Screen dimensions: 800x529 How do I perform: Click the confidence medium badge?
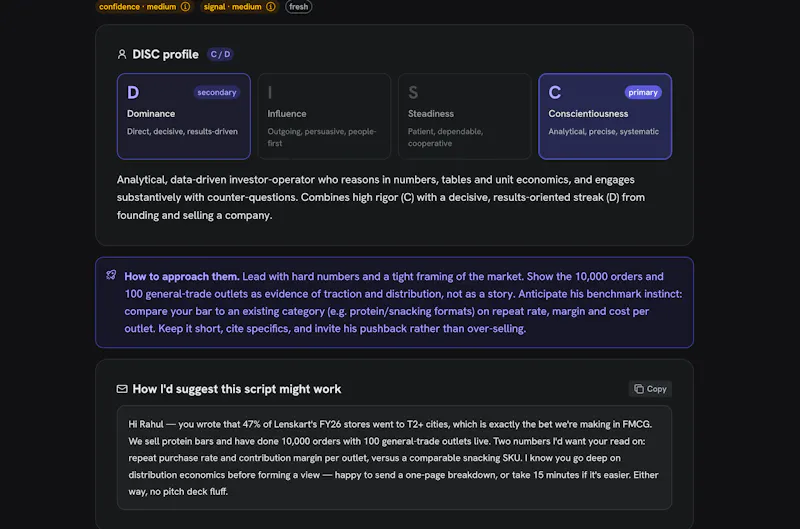[x=144, y=7]
